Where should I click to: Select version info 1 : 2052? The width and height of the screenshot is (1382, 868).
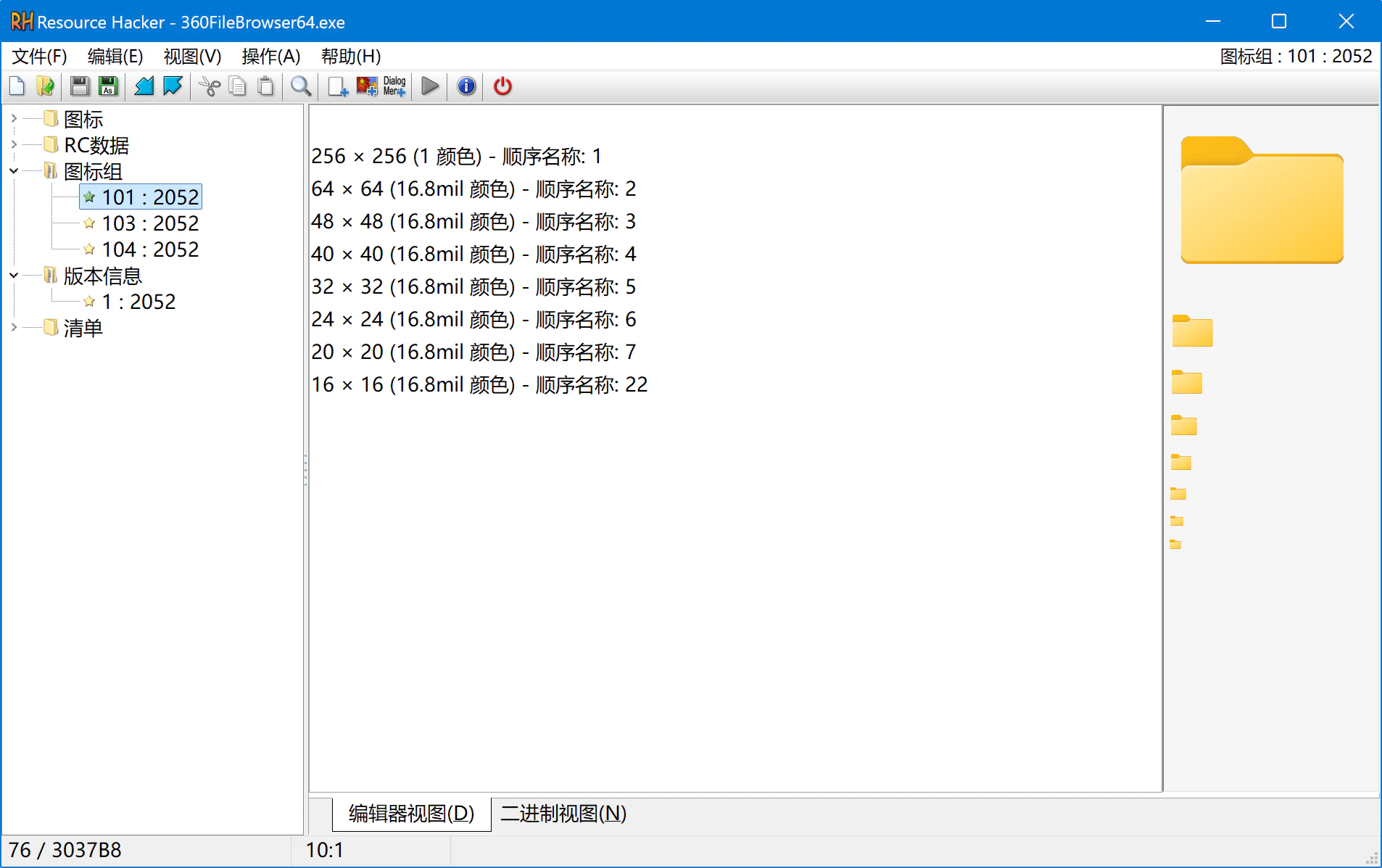click(138, 302)
